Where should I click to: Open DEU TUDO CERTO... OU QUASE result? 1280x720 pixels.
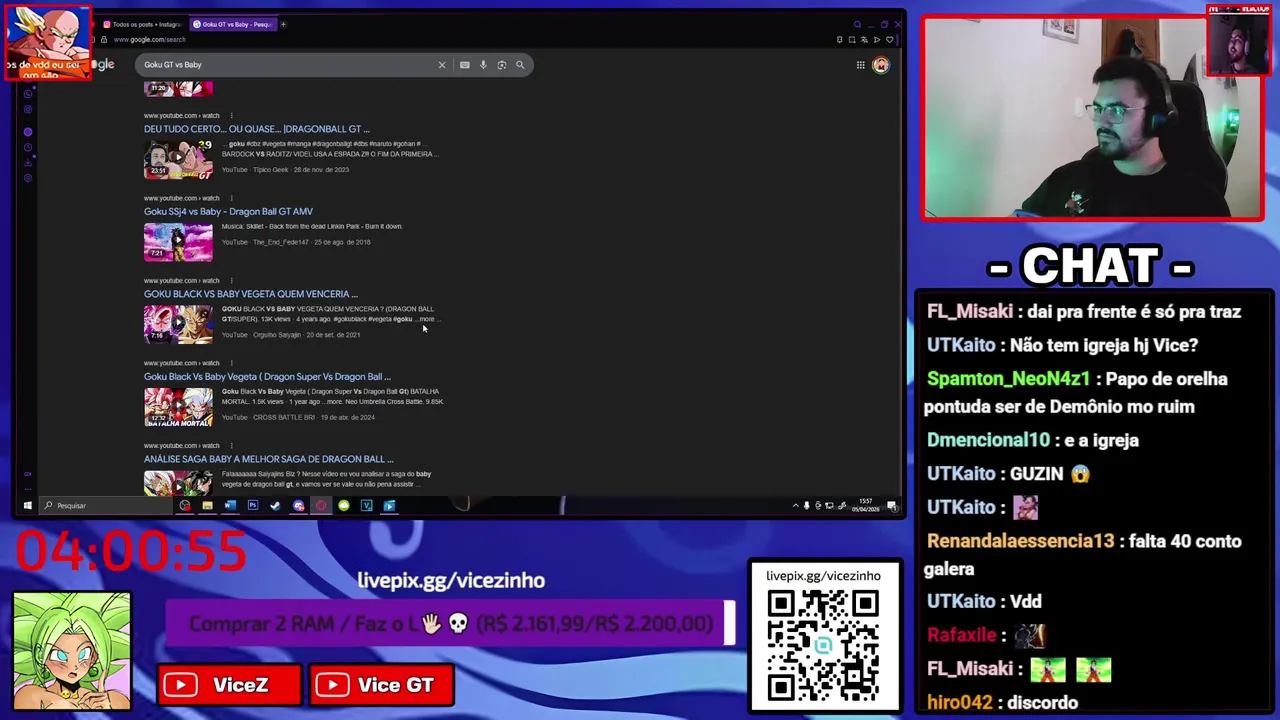pyautogui.click(x=256, y=129)
